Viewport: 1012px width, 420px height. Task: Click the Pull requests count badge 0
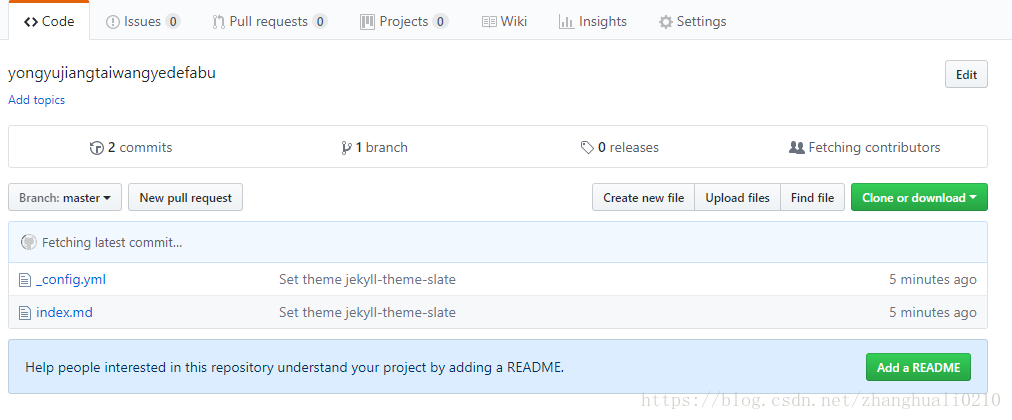pyautogui.click(x=319, y=21)
